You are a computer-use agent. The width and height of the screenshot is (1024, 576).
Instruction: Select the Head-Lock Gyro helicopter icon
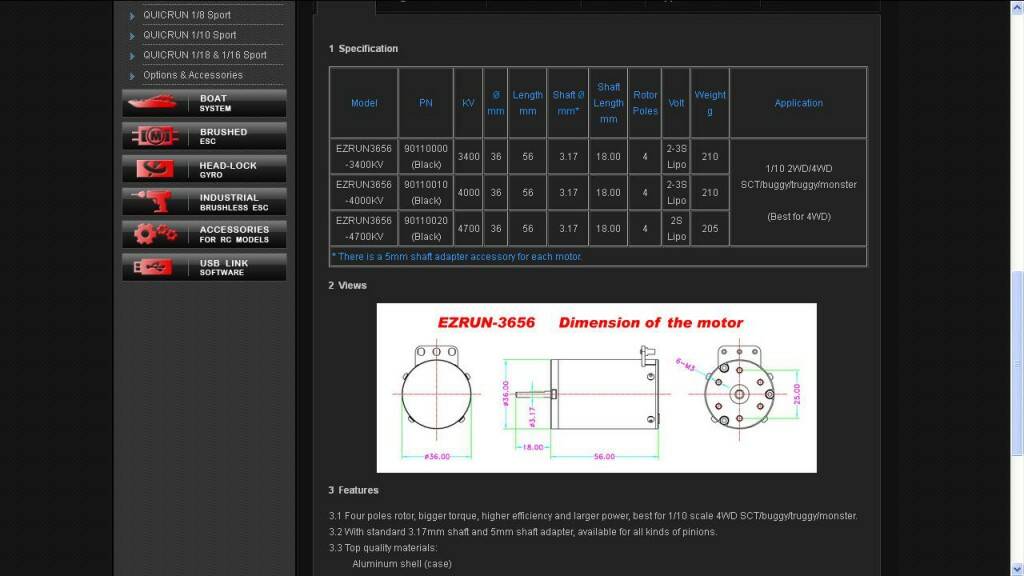tap(155, 168)
